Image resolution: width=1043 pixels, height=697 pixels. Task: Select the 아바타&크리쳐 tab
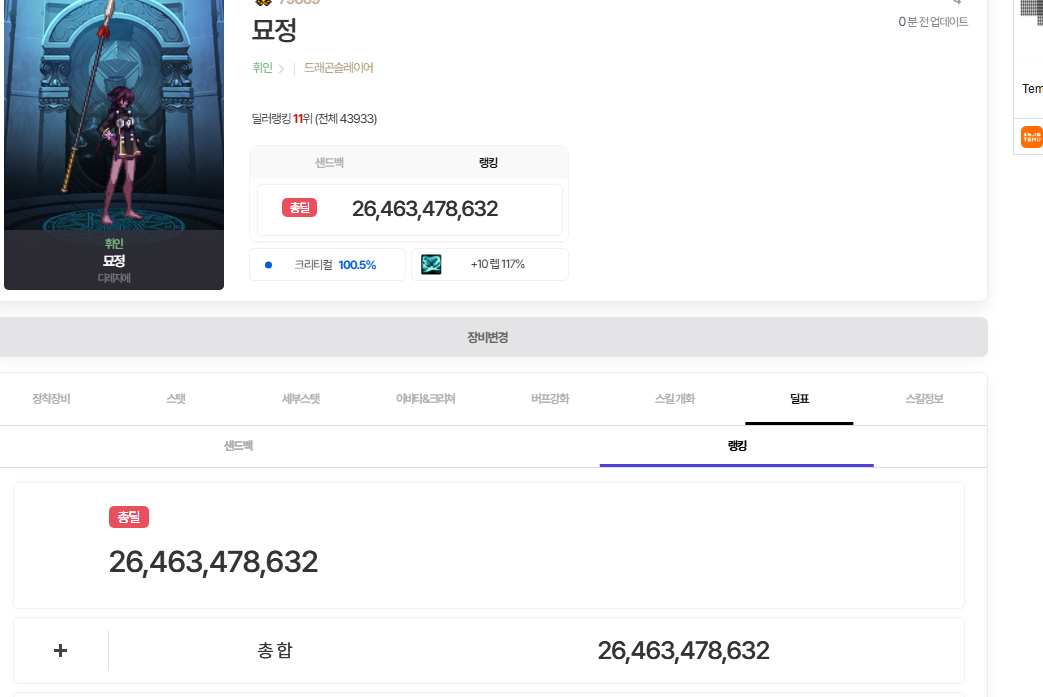(426, 399)
